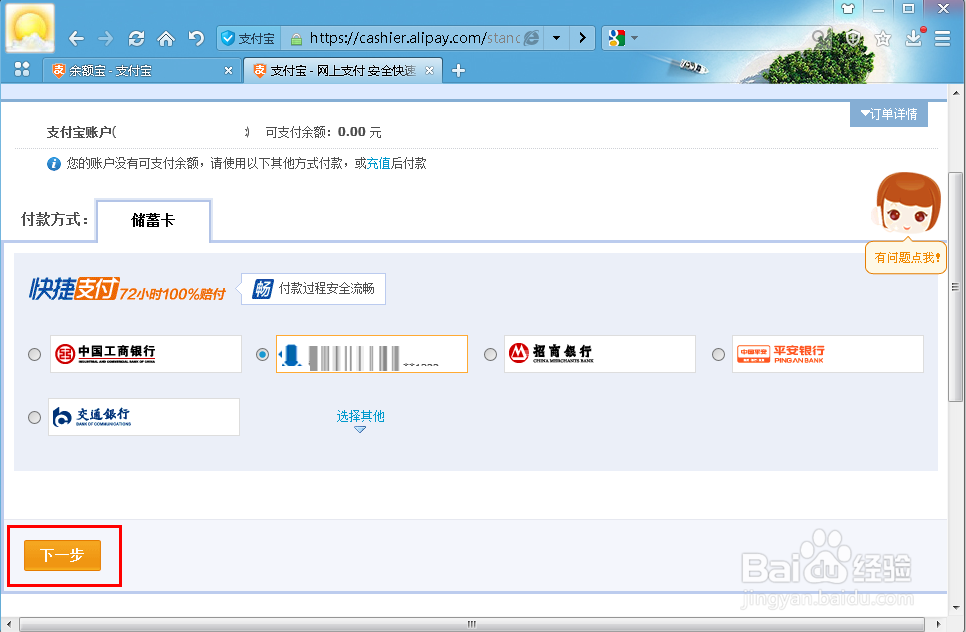Open the bookmark star icon
The image size is (966, 632).
pos(883,37)
